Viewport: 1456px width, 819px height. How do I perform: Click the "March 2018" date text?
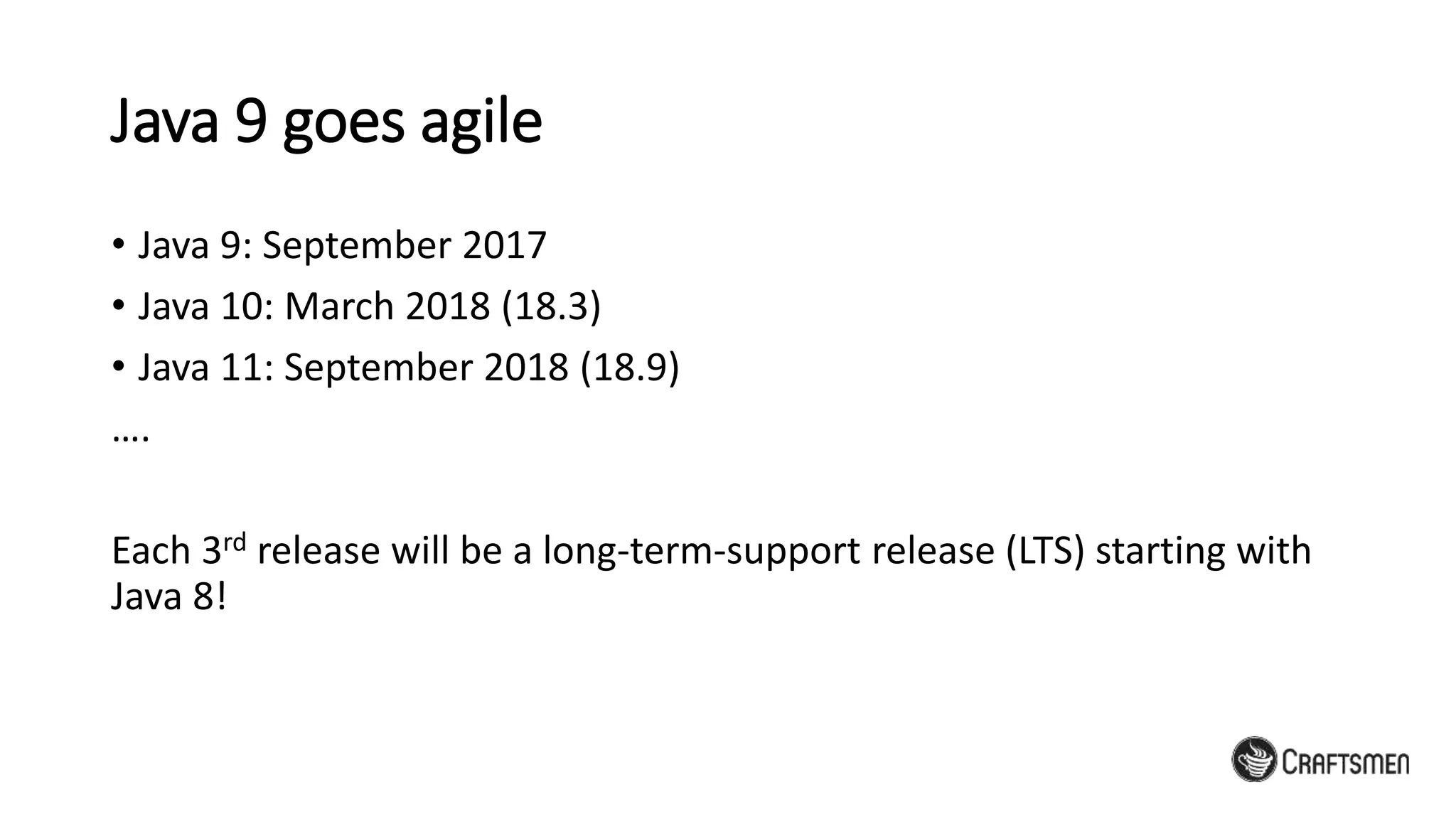click(387, 307)
